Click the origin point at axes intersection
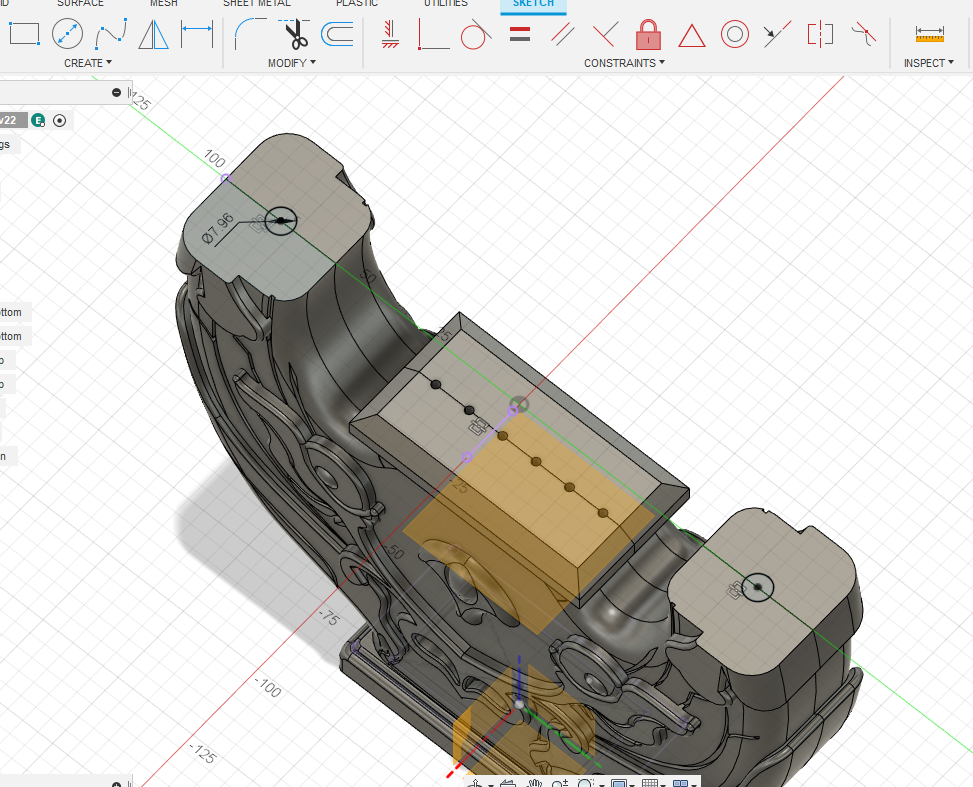The width and height of the screenshot is (973, 787). (519, 405)
